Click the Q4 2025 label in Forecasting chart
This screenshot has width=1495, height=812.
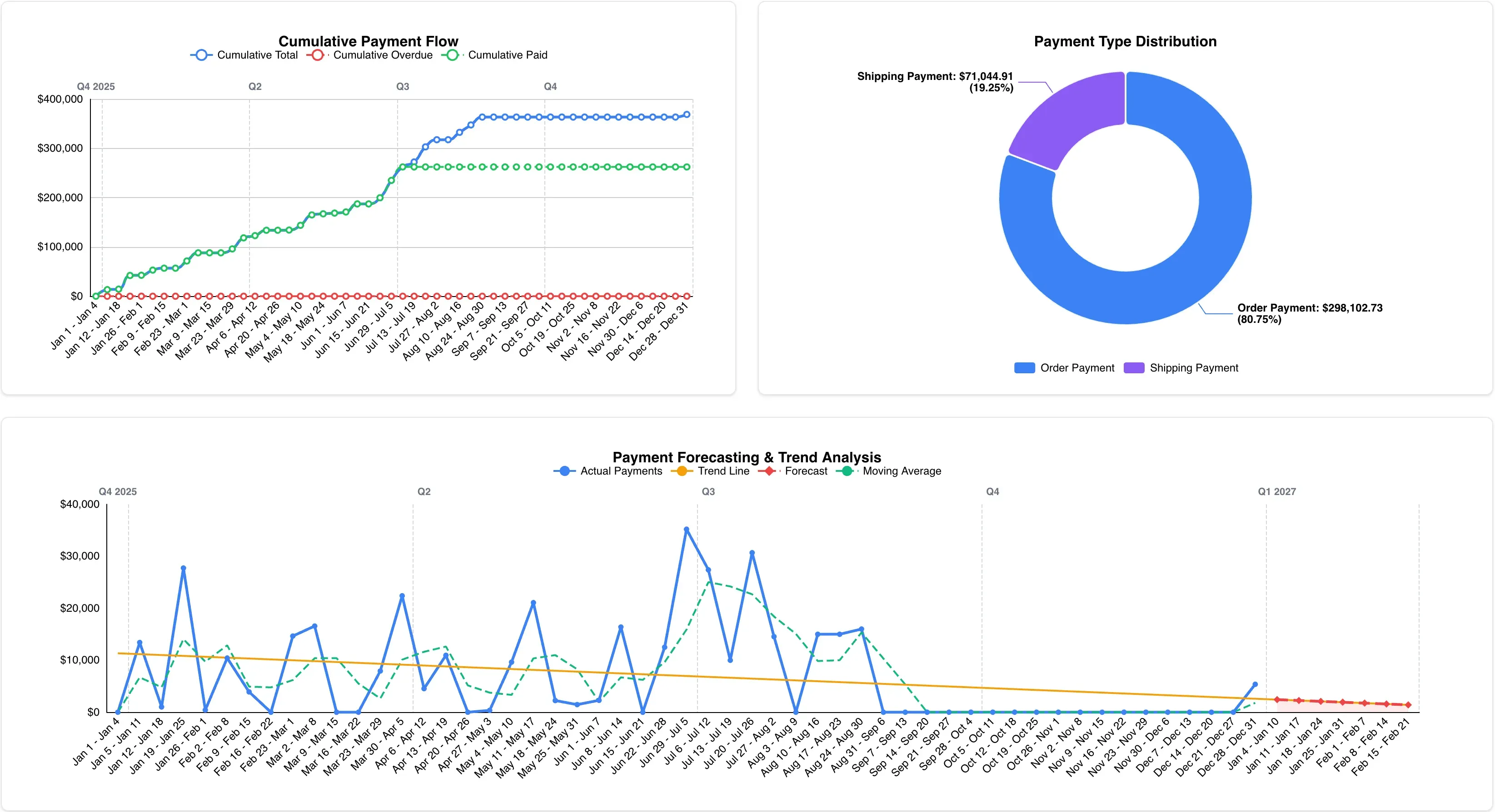pyautogui.click(x=118, y=491)
